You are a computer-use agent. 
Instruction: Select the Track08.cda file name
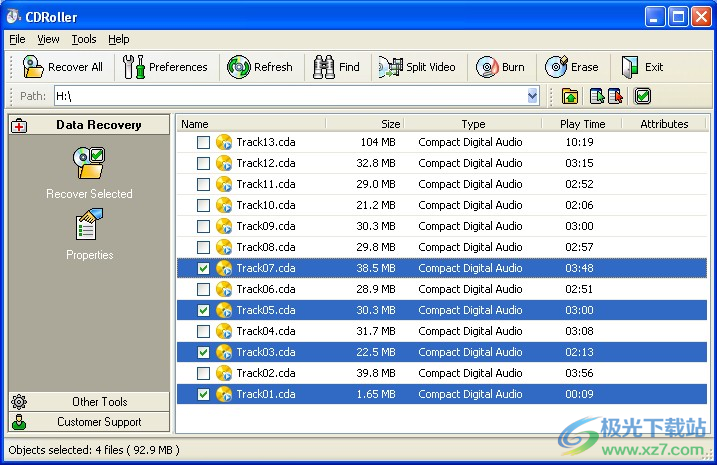[x=266, y=247]
